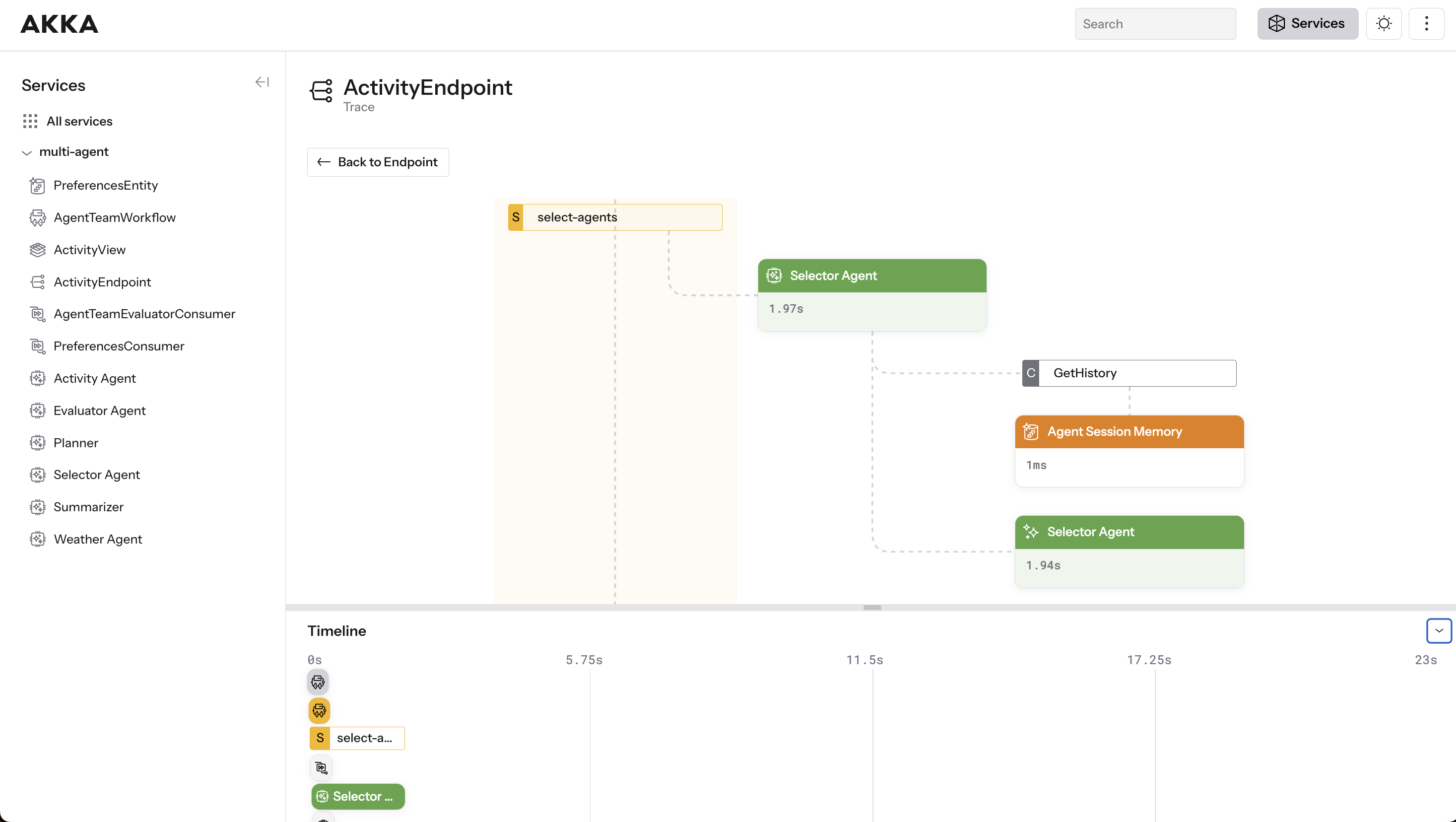
Task: Click inside the Search field
Action: (x=1155, y=23)
